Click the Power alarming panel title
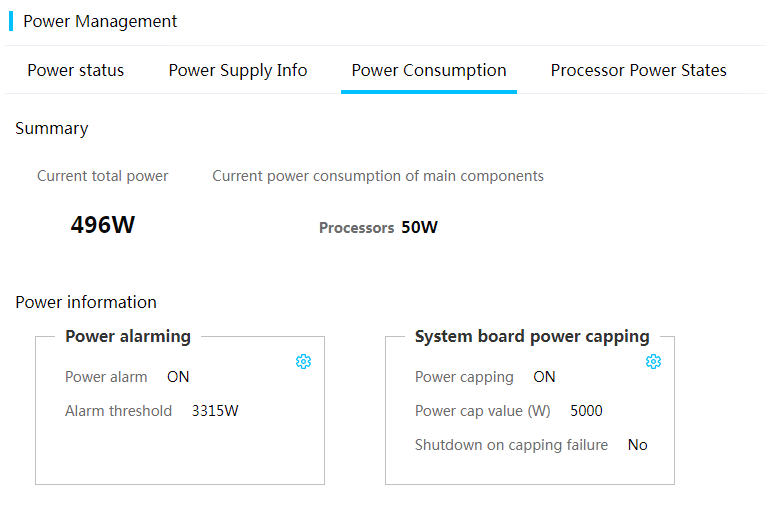This screenshot has width=766, height=505. (128, 337)
